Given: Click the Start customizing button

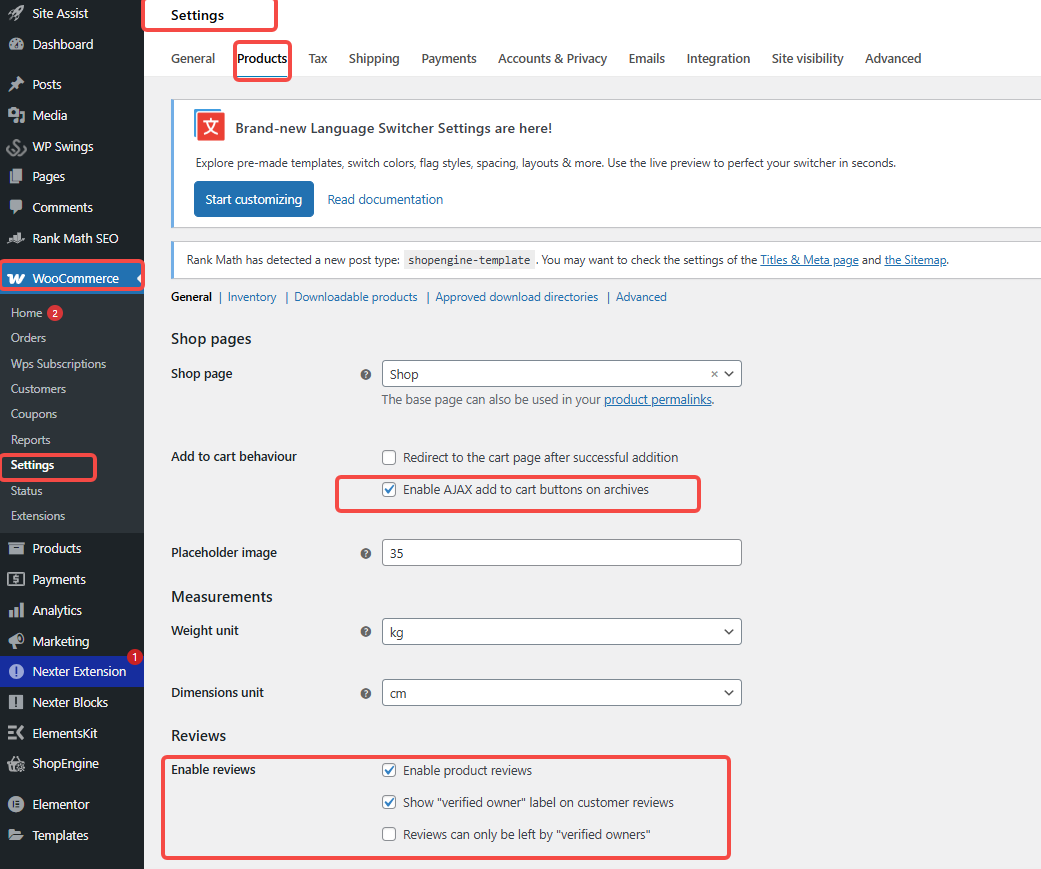Looking at the screenshot, I should coord(253,199).
